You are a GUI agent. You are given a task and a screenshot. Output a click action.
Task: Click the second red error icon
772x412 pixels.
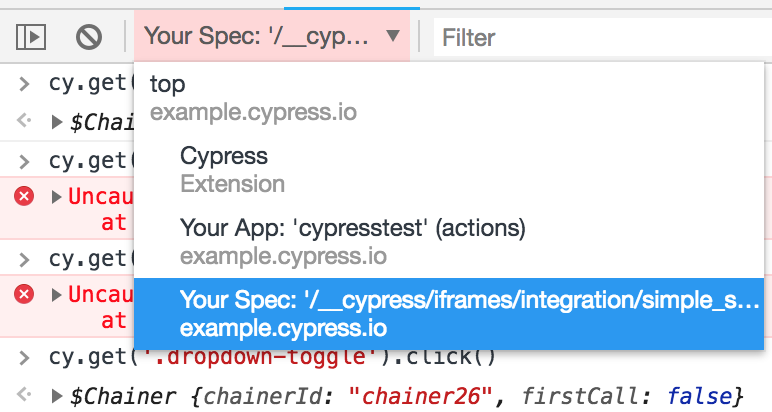click(x=24, y=294)
